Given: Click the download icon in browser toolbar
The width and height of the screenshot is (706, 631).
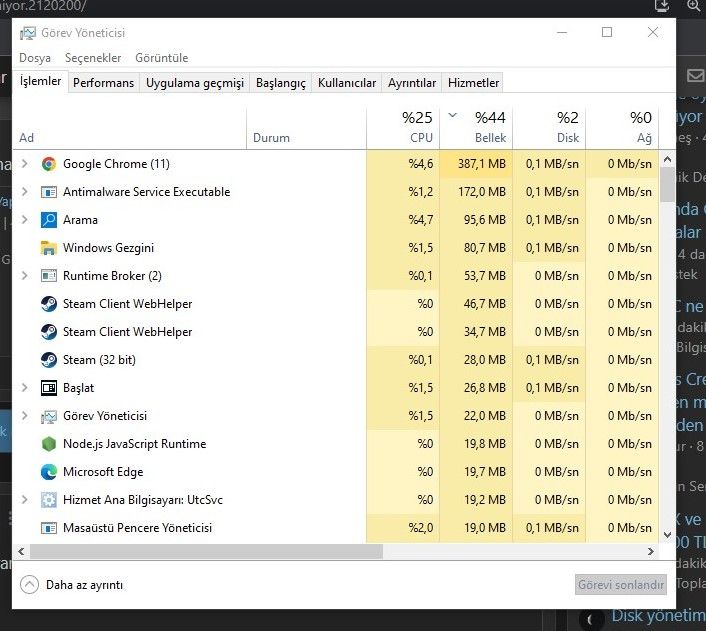Looking at the screenshot, I should point(662,5).
